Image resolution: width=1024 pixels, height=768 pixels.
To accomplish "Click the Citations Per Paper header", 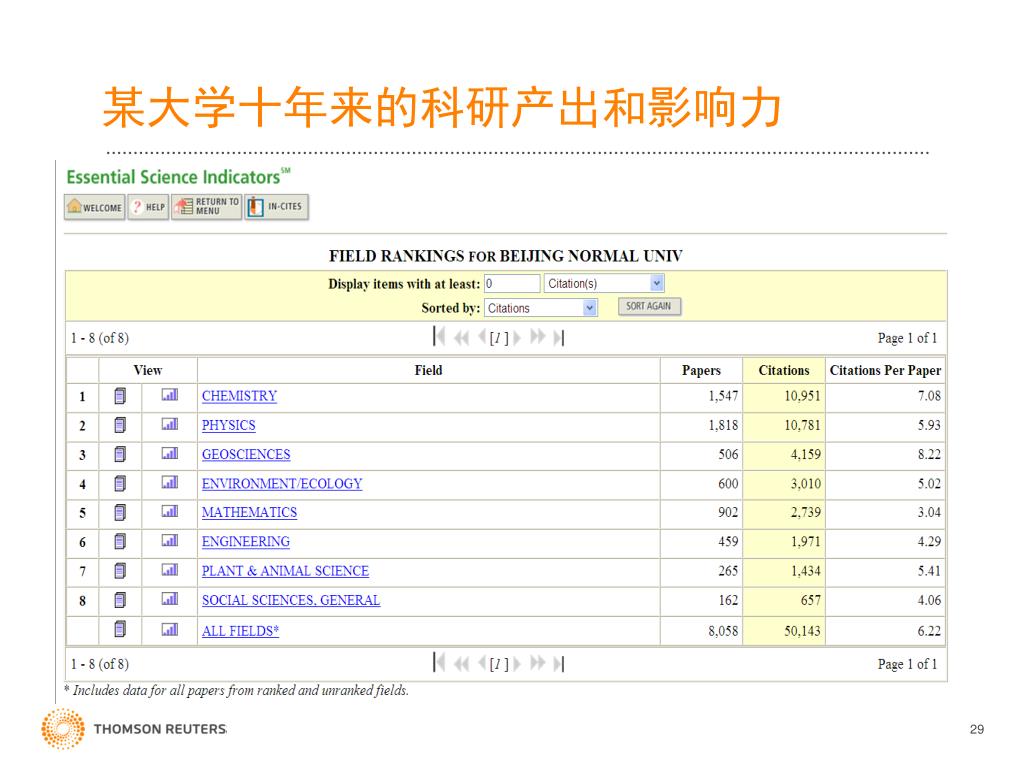I will tap(885, 370).
